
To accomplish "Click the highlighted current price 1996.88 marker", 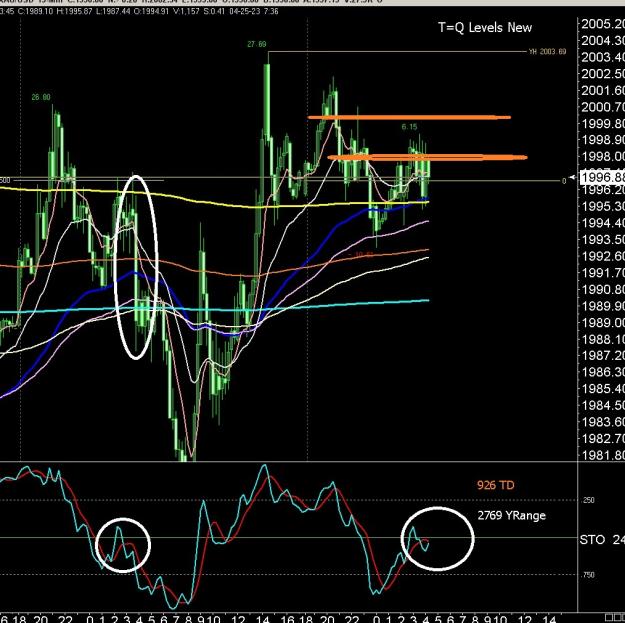I will [x=603, y=177].
